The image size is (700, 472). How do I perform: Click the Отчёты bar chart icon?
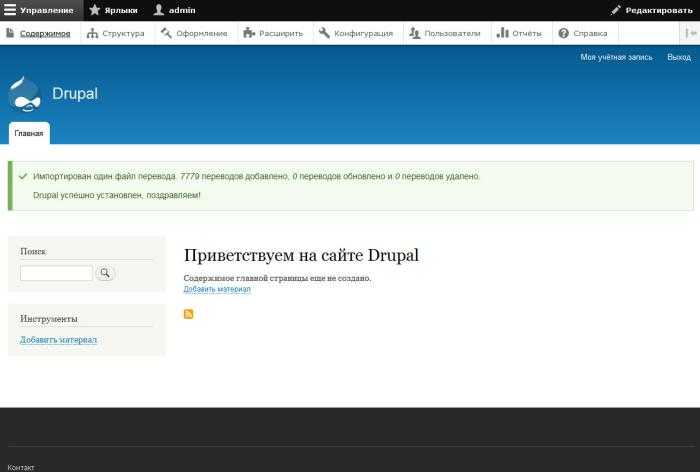(x=503, y=33)
